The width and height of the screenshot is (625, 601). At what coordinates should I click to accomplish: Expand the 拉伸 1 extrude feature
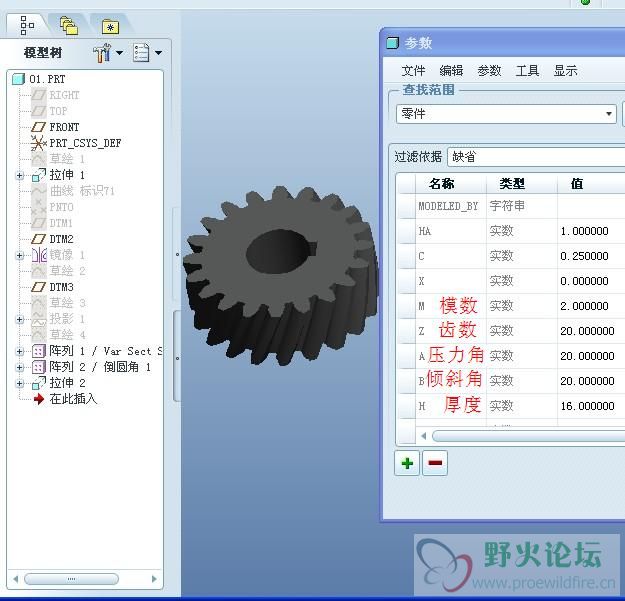(x=19, y=175)
